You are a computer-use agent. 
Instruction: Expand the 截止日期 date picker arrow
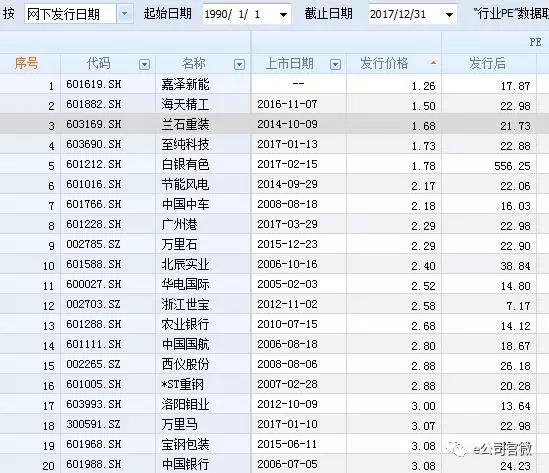pyautogui.click(x=449, y=15)
